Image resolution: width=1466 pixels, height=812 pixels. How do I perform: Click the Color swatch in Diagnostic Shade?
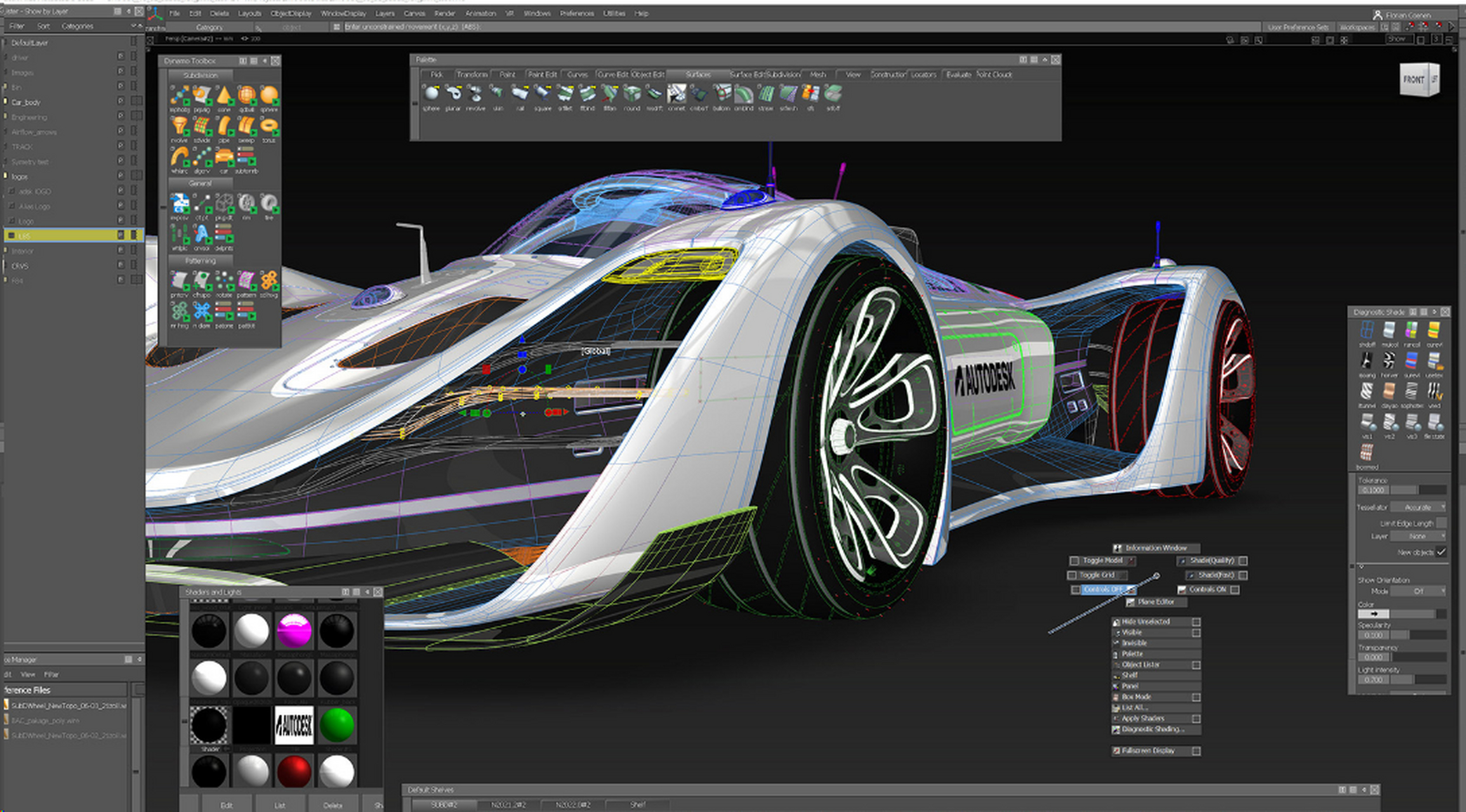tap(1373, 614)
